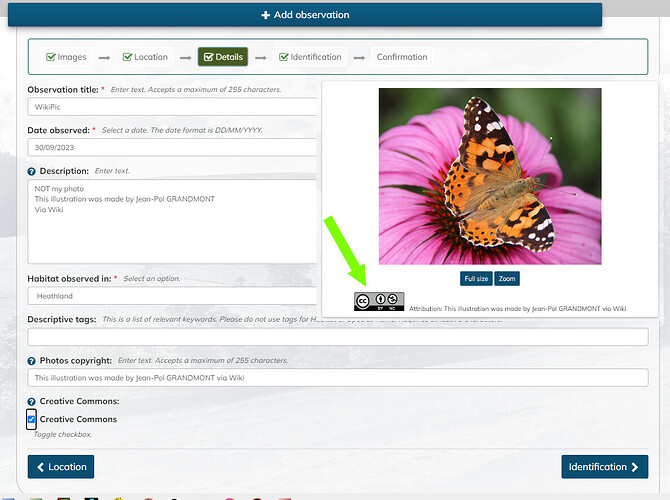Proceed with the Identification button

click(x=605, y=467)
